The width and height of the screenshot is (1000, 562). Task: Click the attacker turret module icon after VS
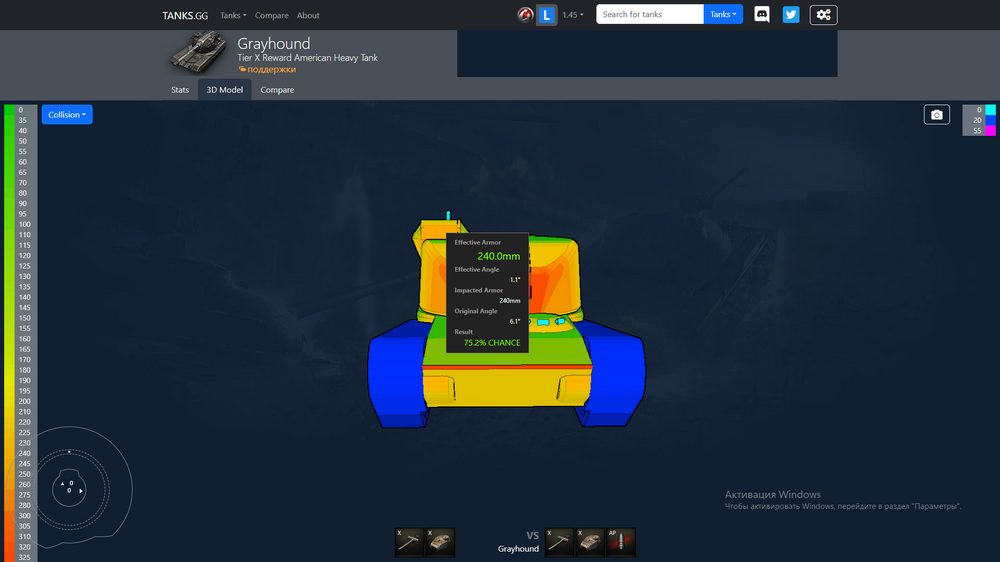590,542
